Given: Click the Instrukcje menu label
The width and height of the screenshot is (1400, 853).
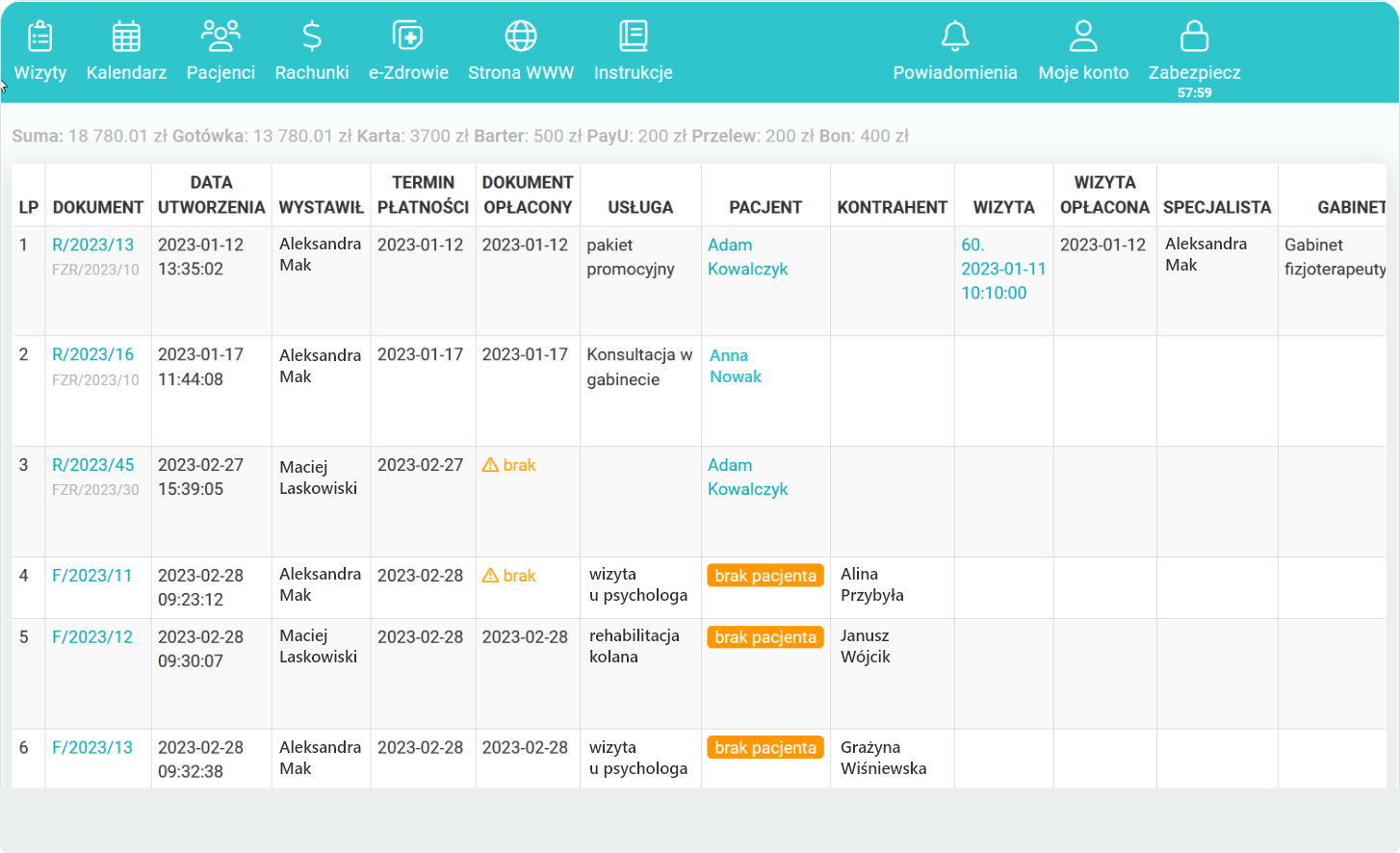Looking at the screenshot, I should (x=634, y=73).
